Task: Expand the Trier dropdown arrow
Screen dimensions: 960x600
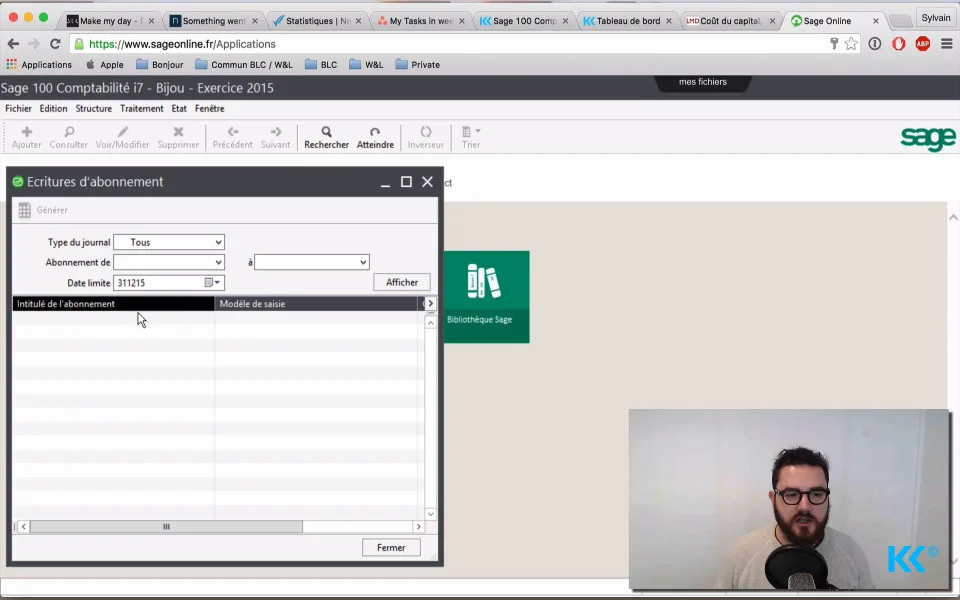Action: pyautogui.click(x=478, y=131)
